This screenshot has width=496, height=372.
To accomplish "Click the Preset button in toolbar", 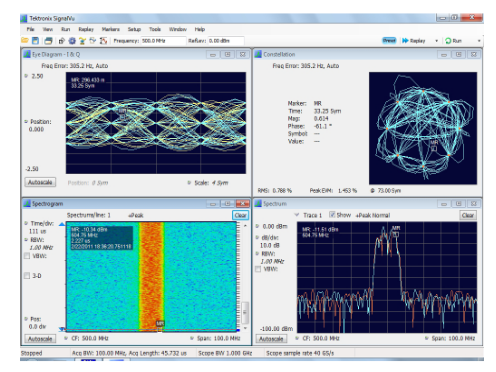I will click(389, 41).
